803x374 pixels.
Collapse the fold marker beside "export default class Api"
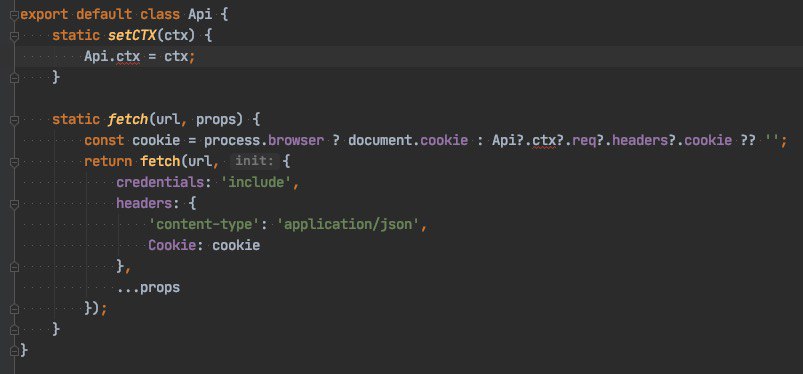click(14, 15)
